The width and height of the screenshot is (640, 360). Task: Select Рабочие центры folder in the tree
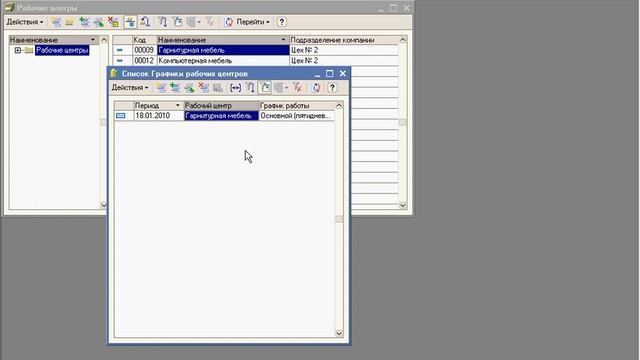coord(62,50)
